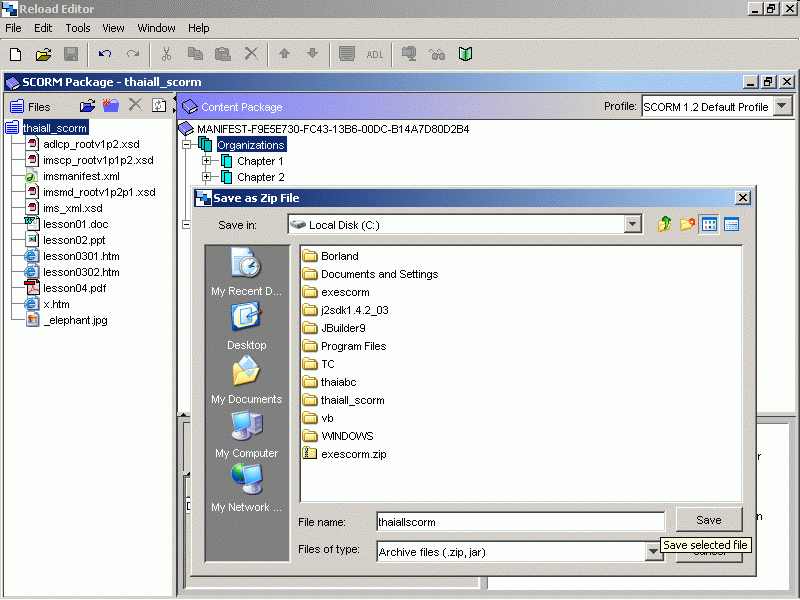This screenshot has height=600, width=800.
Task: Open the SCORM Profile dropdown
Action: coord(782,107)
